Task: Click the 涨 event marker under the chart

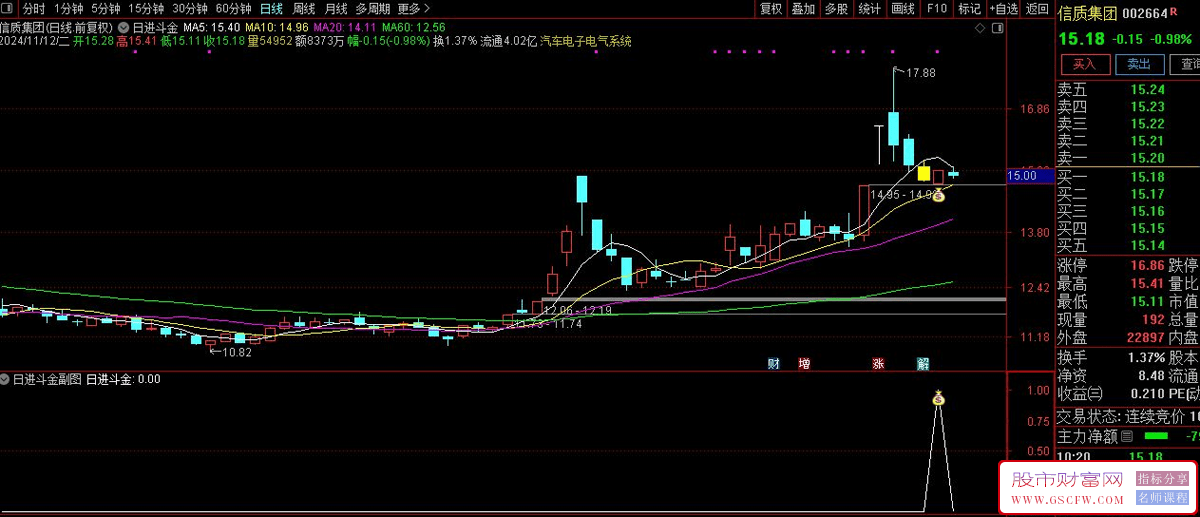Action: (878, 364)
